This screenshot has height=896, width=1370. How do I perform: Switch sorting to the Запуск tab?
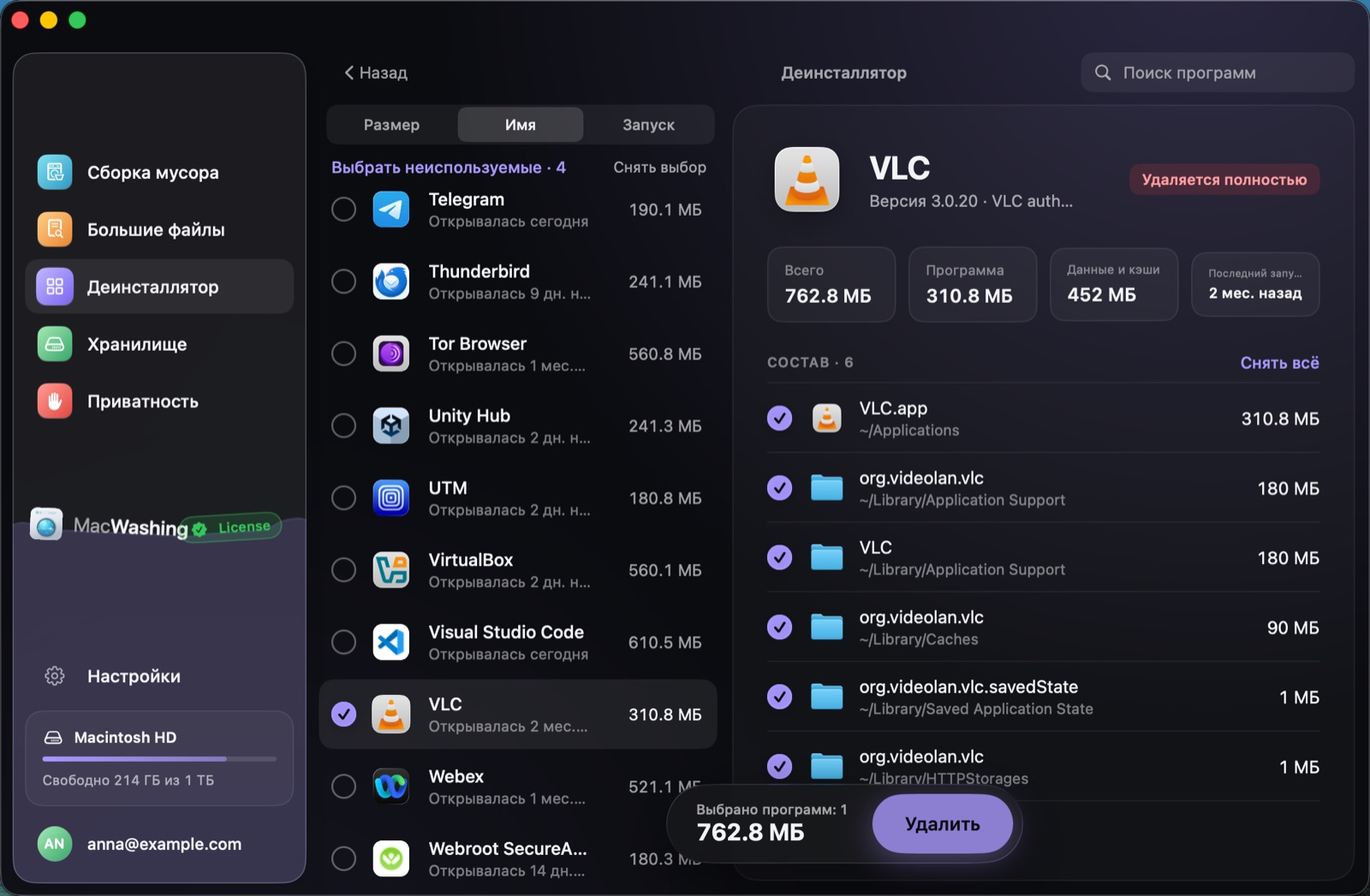tap(648, 125)
